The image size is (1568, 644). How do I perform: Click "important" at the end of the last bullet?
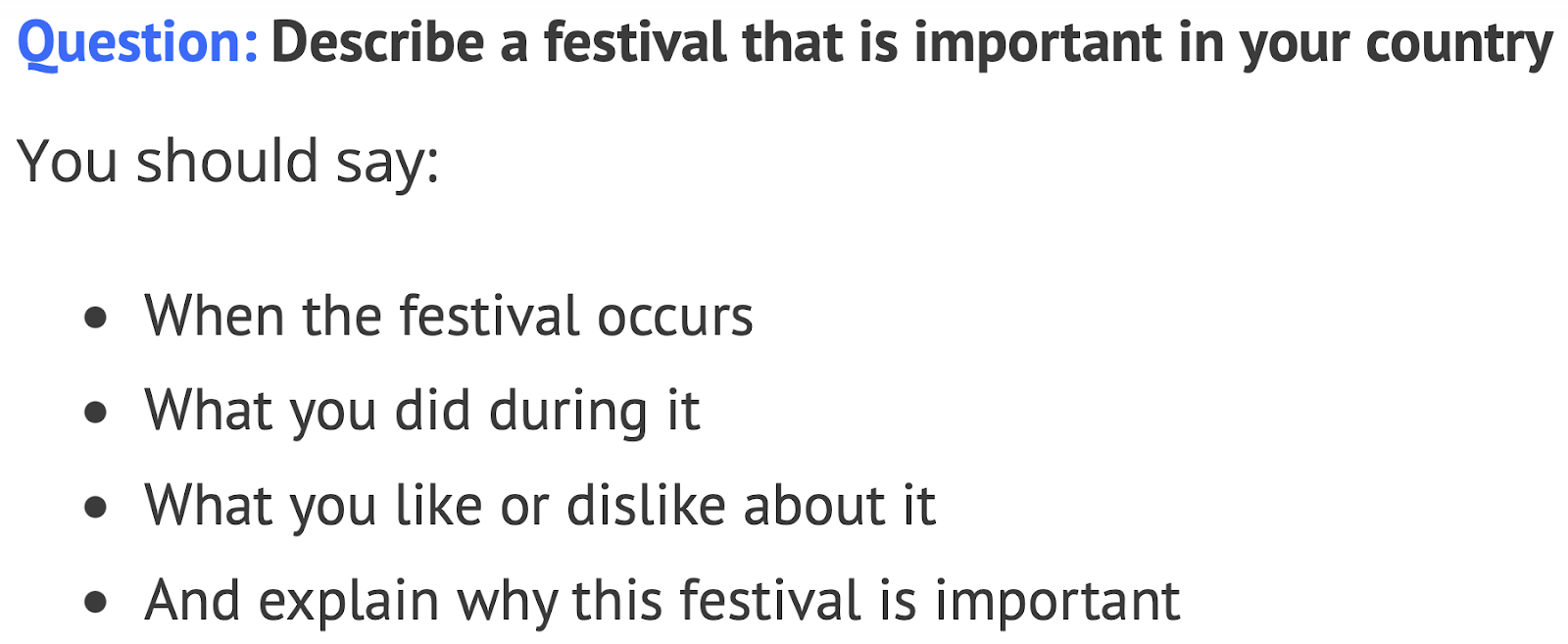pyautogui.click(x=1057, y=602)
